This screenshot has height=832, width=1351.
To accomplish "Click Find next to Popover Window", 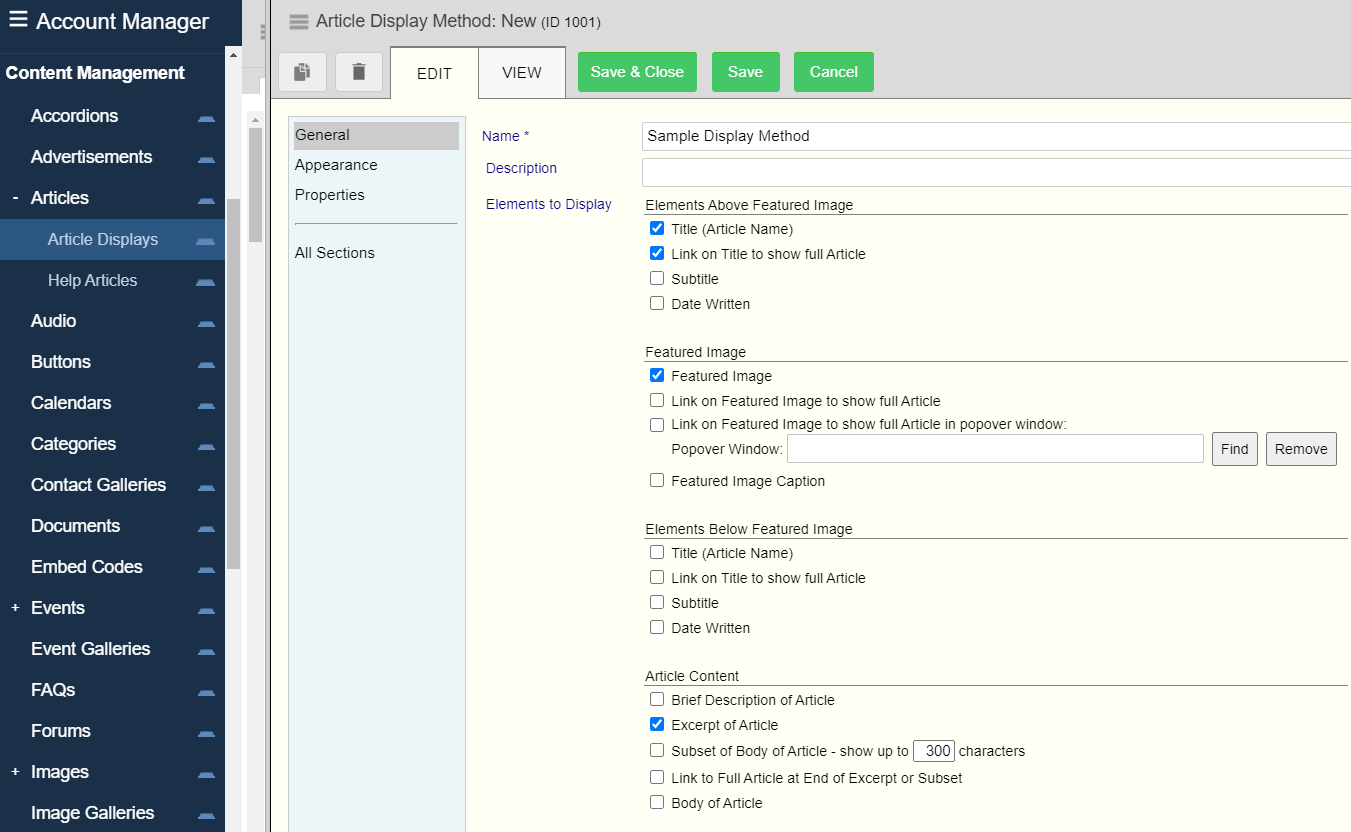I will [x=1234, y=449].
